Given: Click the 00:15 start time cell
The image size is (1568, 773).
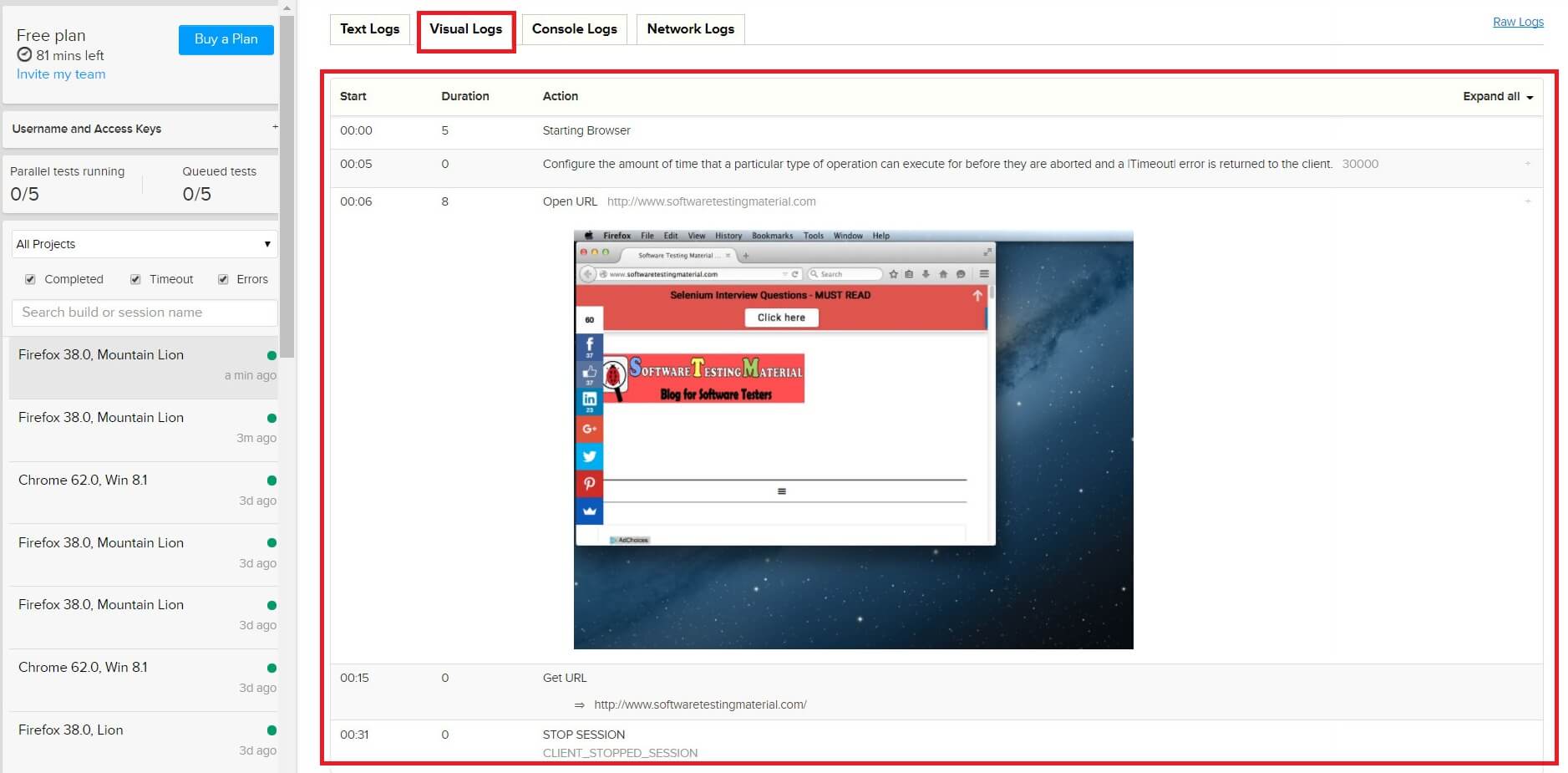Looking at the screenshot, I should 354,678.
